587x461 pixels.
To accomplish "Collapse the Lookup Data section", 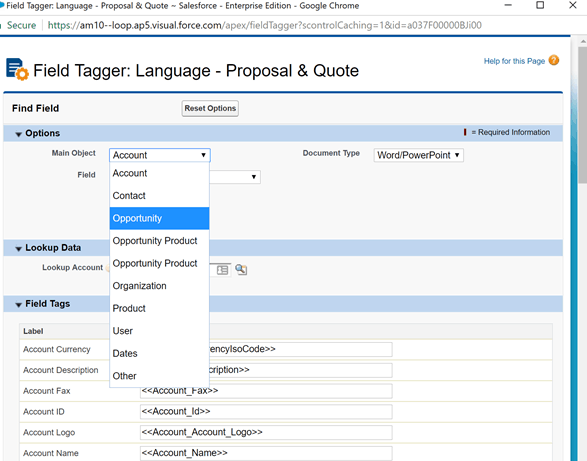I will point(18,249).
